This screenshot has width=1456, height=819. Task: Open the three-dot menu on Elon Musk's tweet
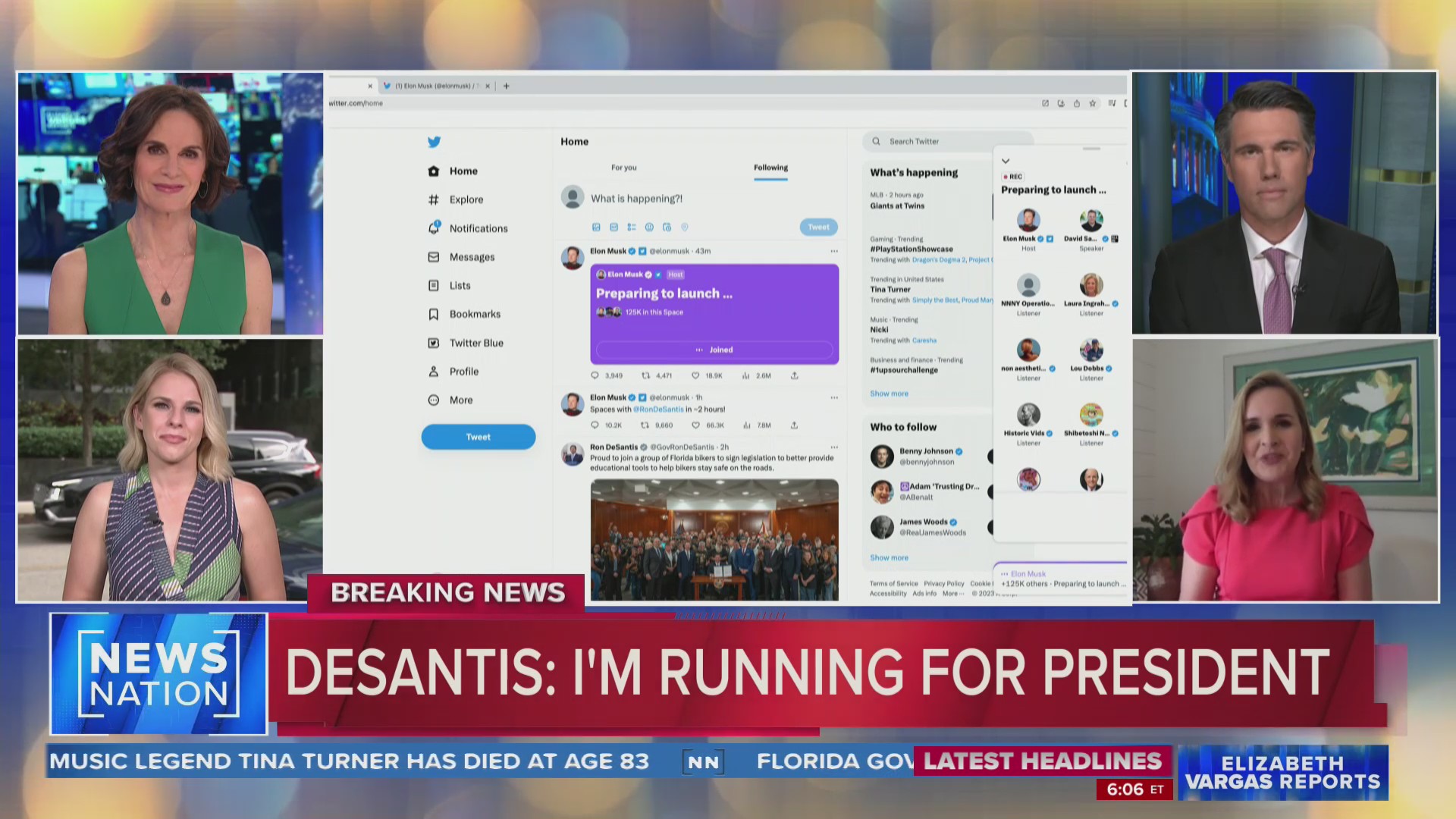(834, 251)
